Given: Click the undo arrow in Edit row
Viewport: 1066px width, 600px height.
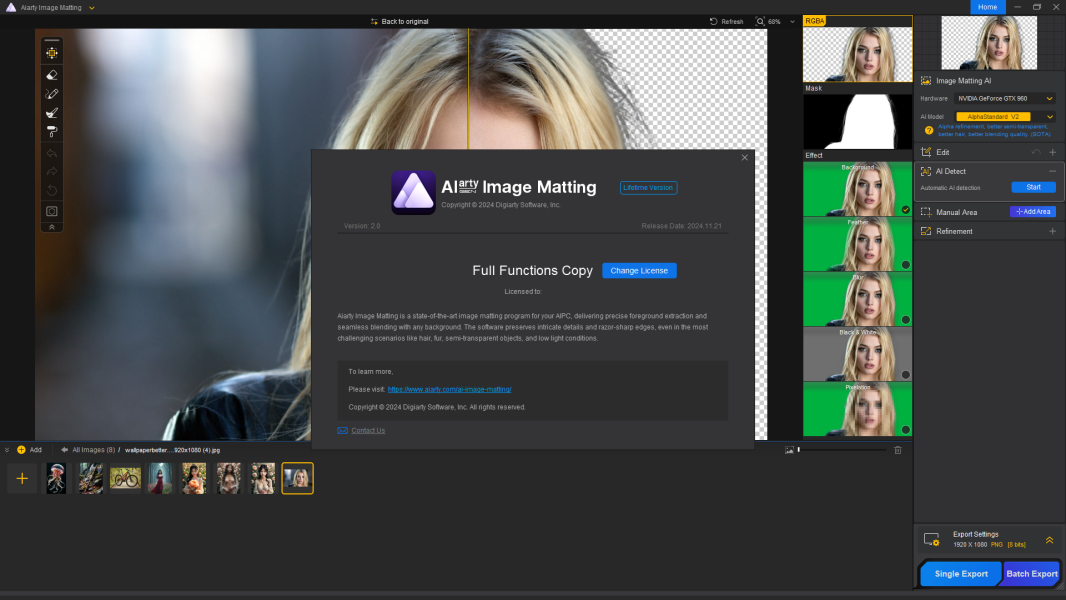Looking at the screenshot, I should click(x=1035, y=152).
